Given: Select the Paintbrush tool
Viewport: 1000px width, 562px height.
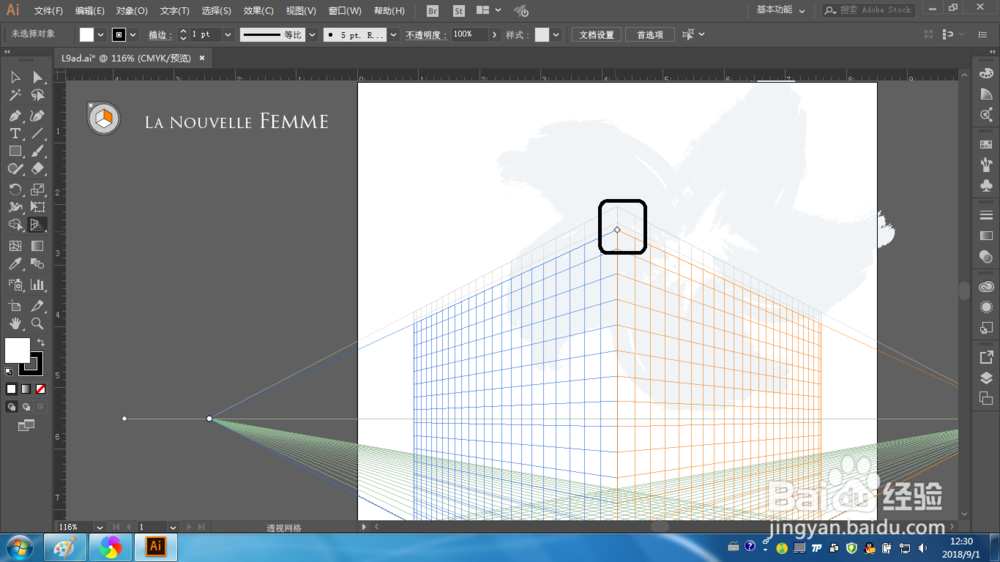Looking at the screenshot, I should (38, 151).
